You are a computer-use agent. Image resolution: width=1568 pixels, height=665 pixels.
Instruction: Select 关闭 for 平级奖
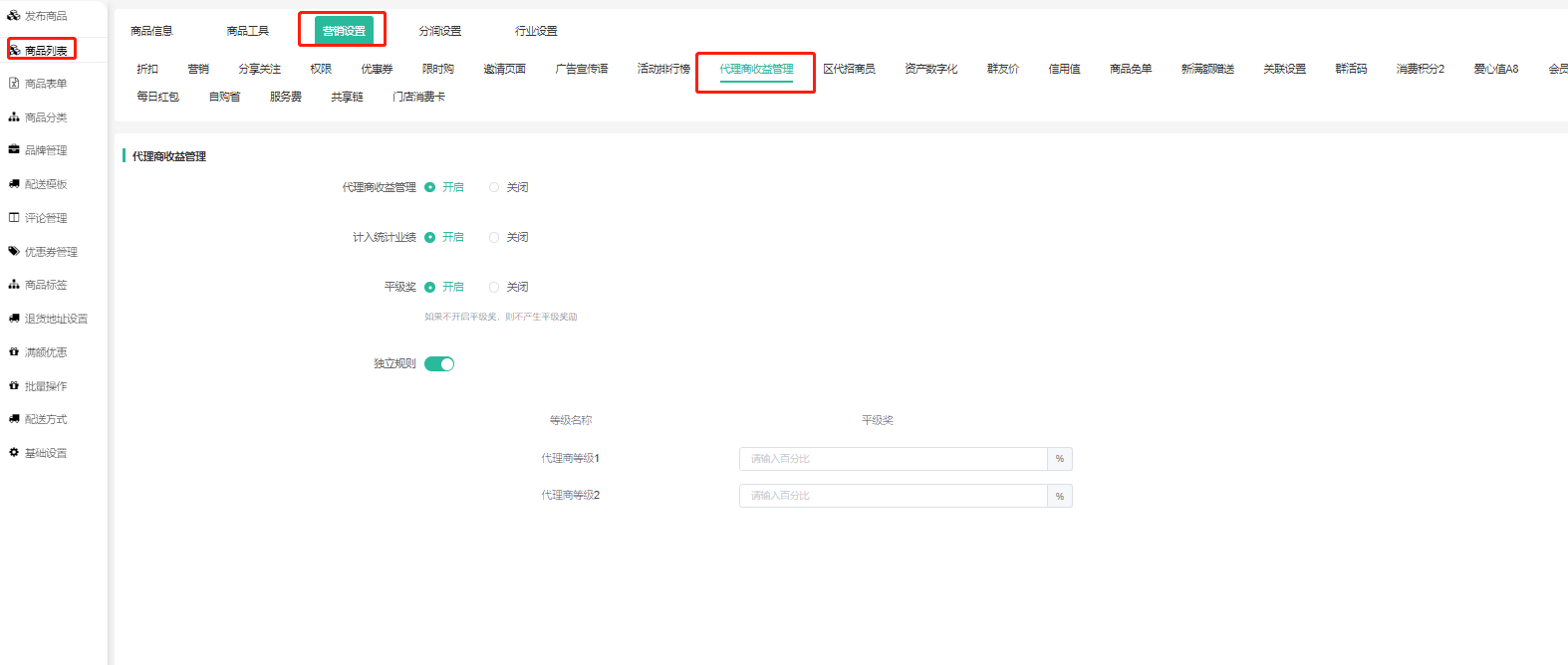tap(494, 287)
